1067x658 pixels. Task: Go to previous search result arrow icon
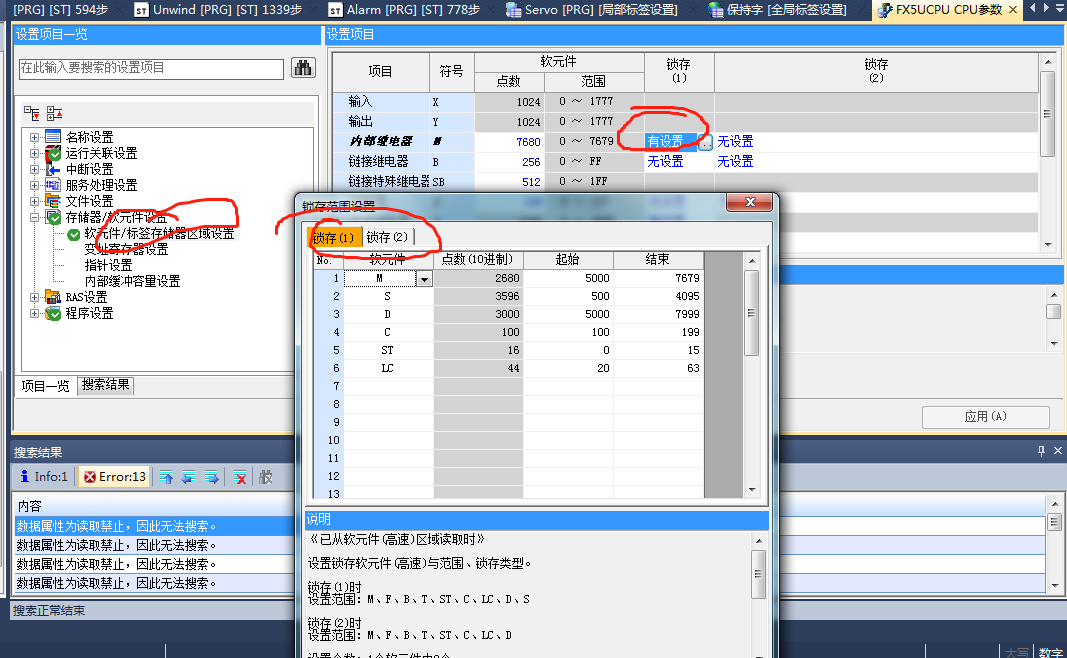tap(188, 477)
